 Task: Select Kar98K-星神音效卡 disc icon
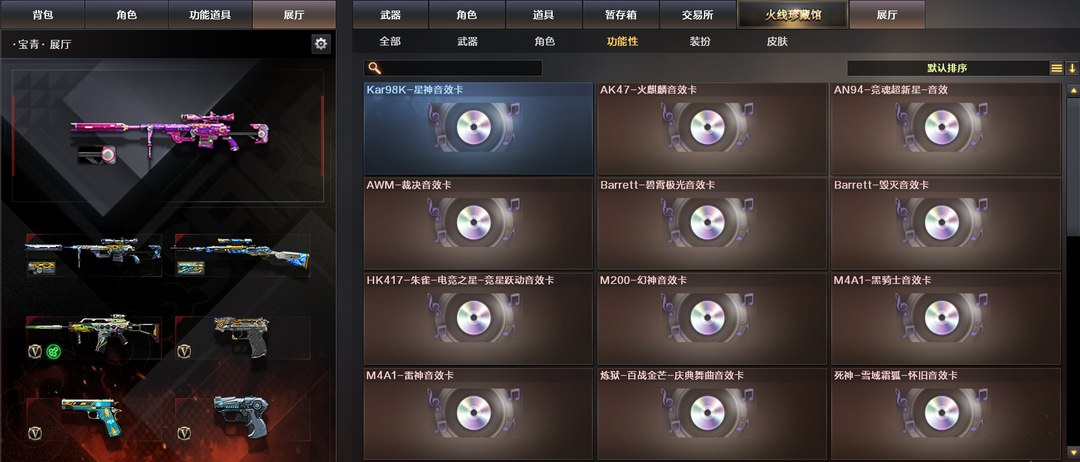[474, 127]
